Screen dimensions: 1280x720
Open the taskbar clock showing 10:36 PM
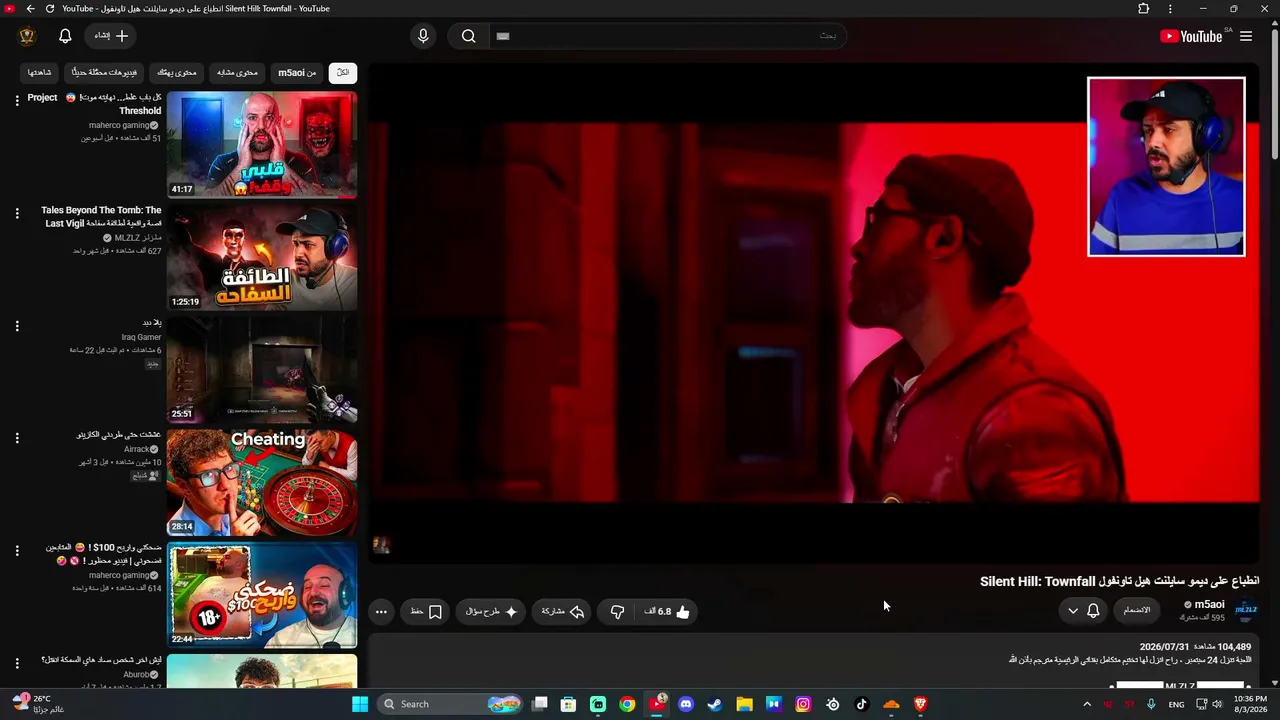[x=1250, y=704]
